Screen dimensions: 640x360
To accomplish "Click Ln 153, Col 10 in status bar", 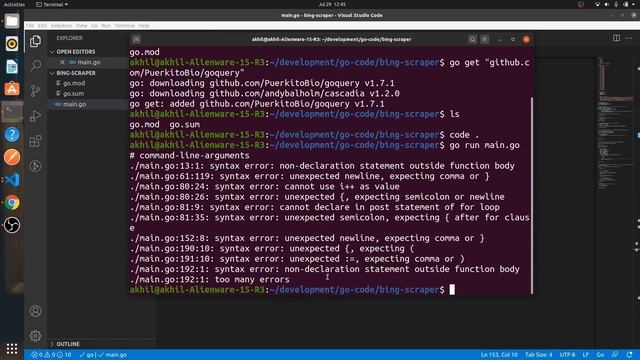I will (499, 355).
